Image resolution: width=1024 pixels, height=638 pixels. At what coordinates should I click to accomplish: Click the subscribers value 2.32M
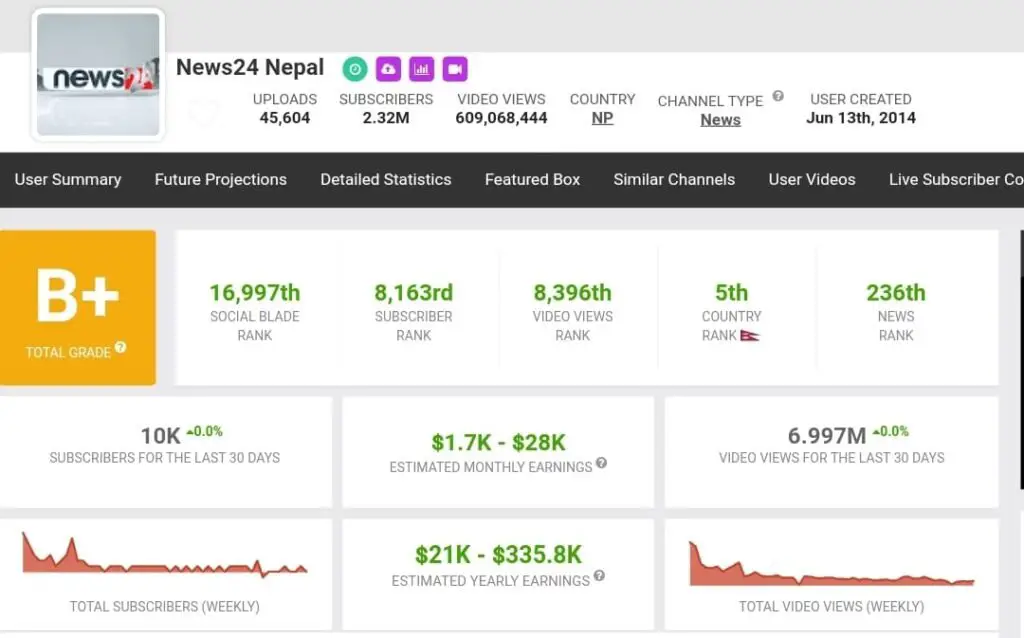point(386,118)
